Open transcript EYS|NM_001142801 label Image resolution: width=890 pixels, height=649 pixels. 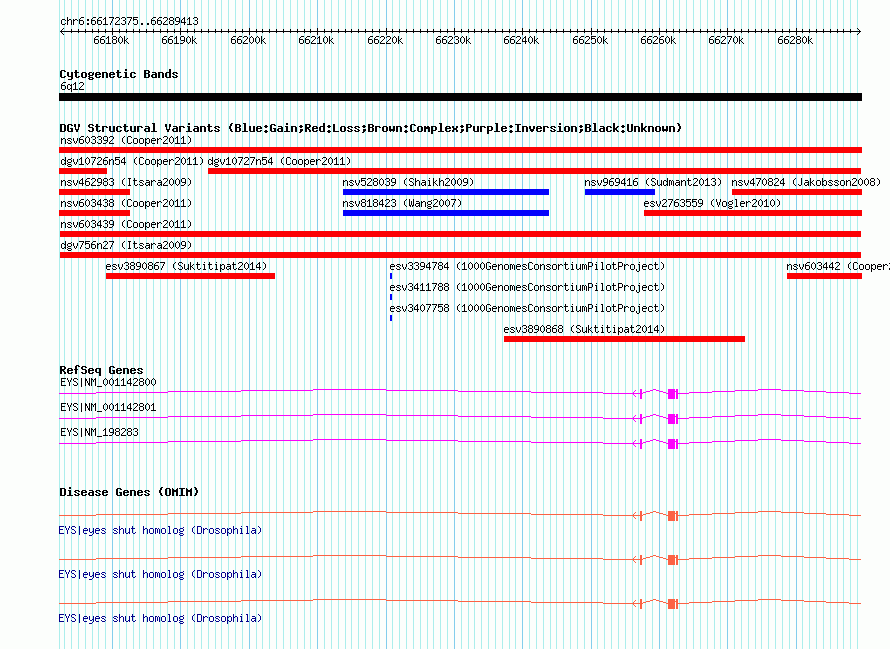click(108, 408)
